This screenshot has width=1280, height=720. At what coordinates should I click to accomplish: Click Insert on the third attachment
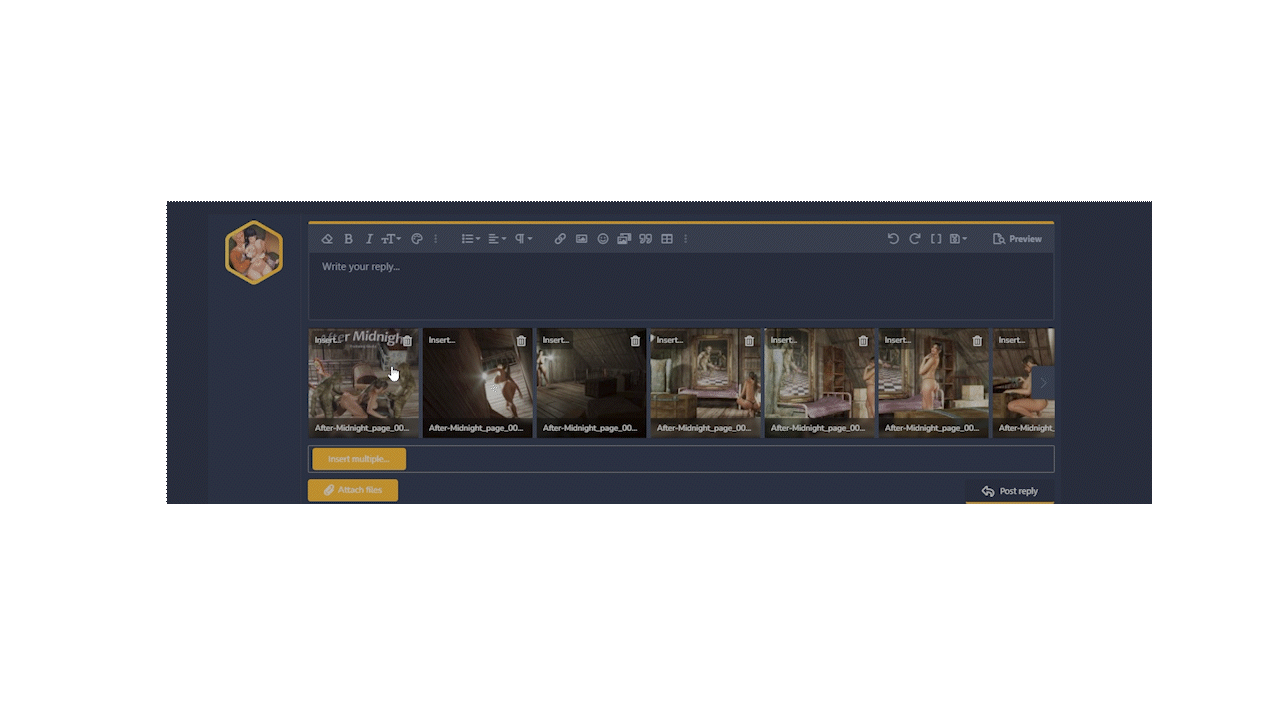click(x=556, y=340)
